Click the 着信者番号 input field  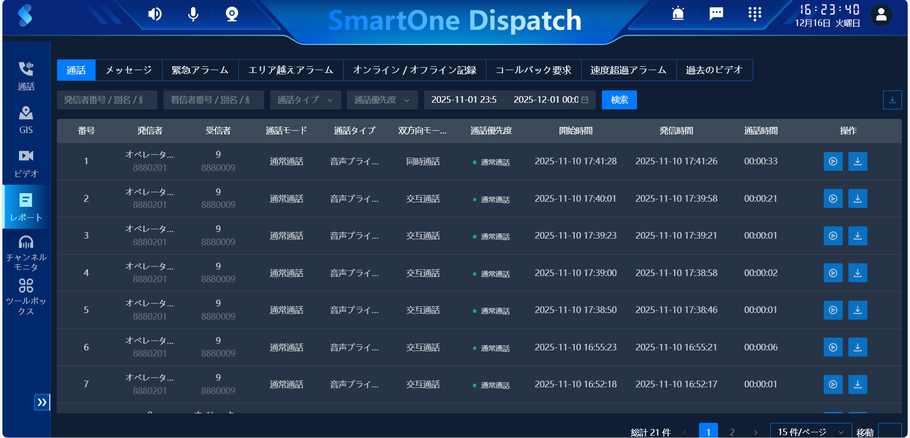214,100
